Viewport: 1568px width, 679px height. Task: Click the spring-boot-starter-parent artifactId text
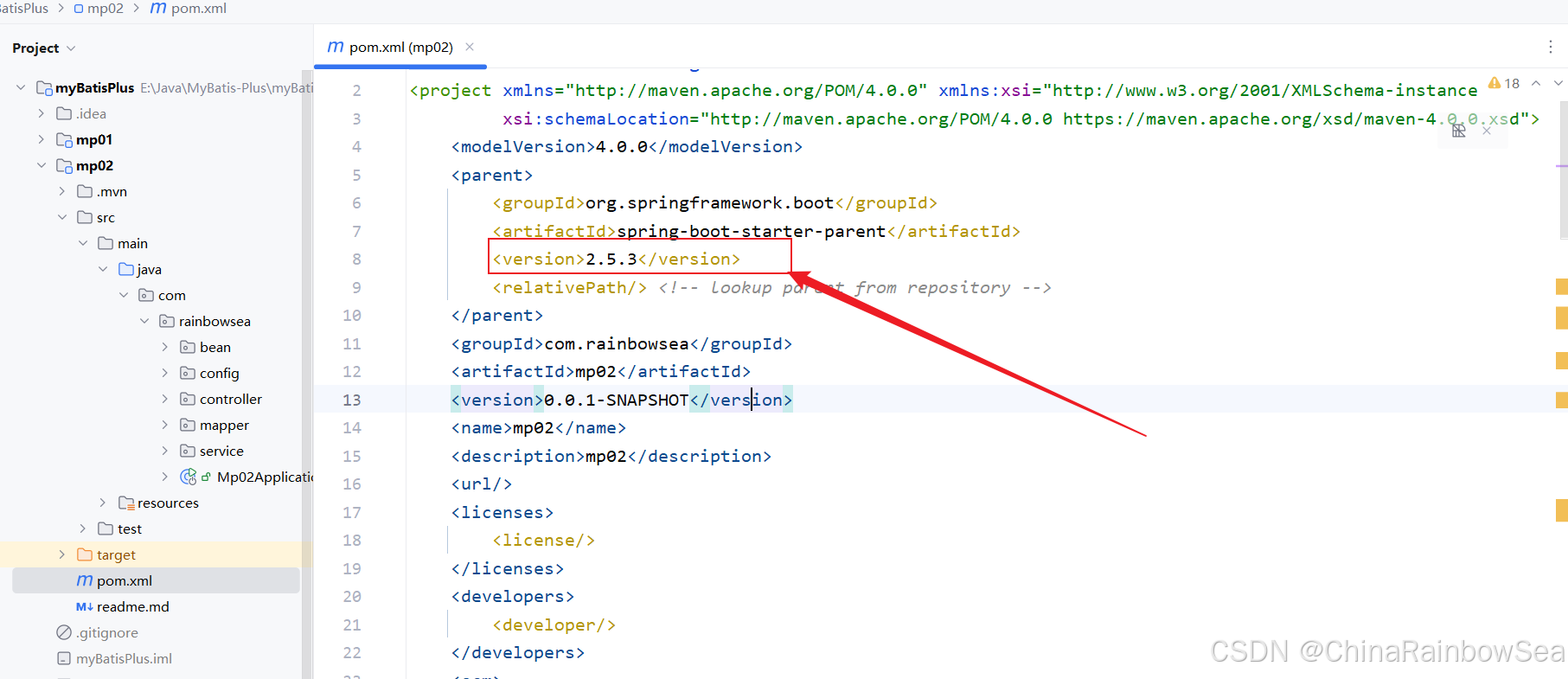(x=752, y=231)
